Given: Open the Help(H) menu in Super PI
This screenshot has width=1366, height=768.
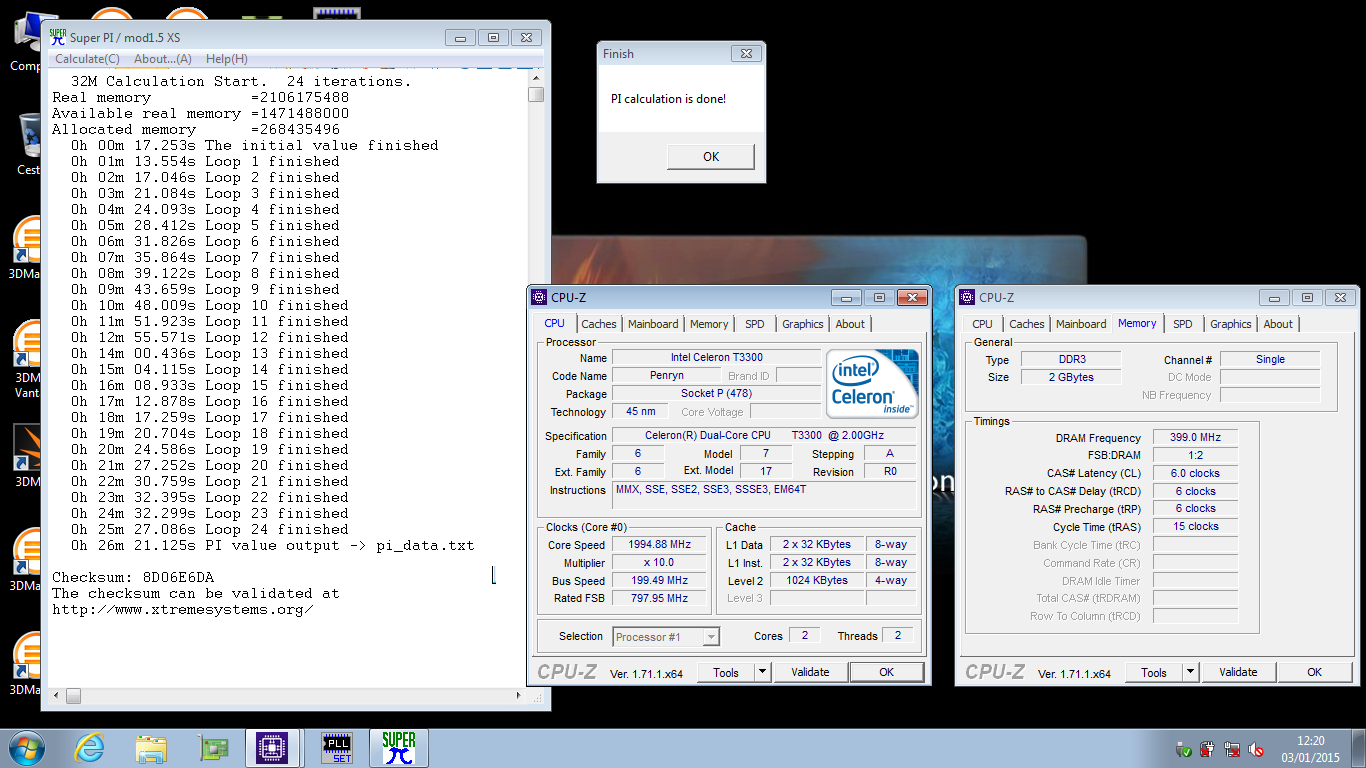Looking at the screenshot, I should pos(226,59).
